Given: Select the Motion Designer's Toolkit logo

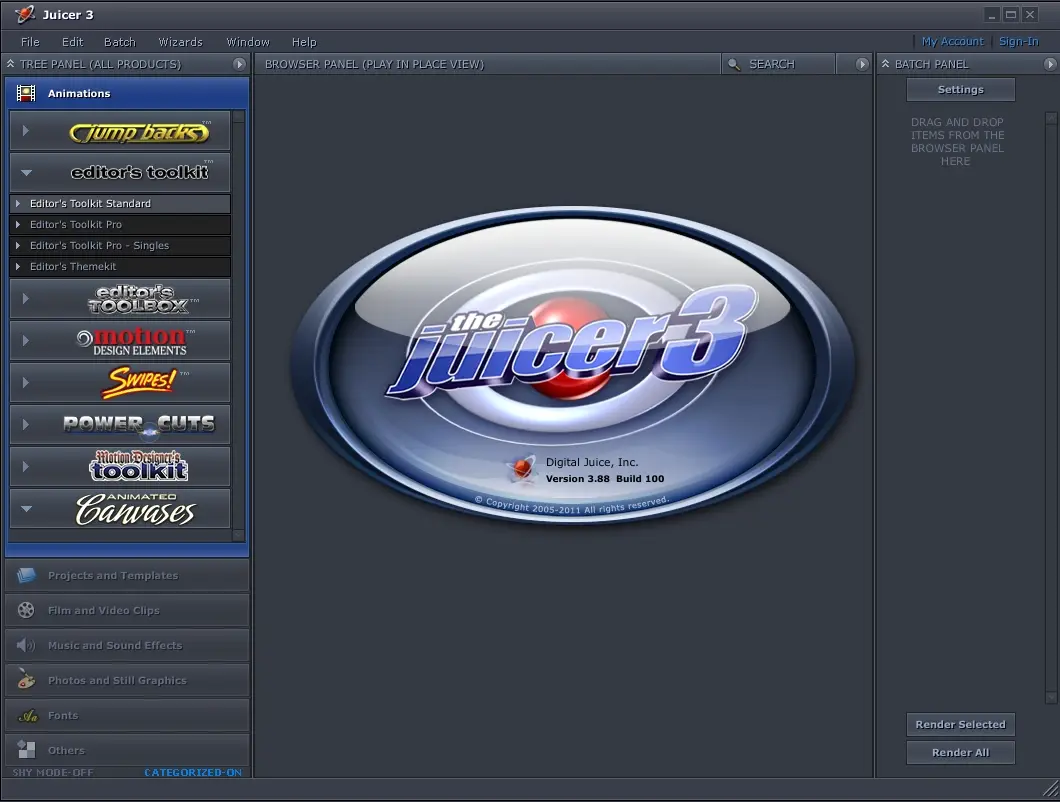Looking at the screenshot, I should pyautogui.click(x=139, y=466).
